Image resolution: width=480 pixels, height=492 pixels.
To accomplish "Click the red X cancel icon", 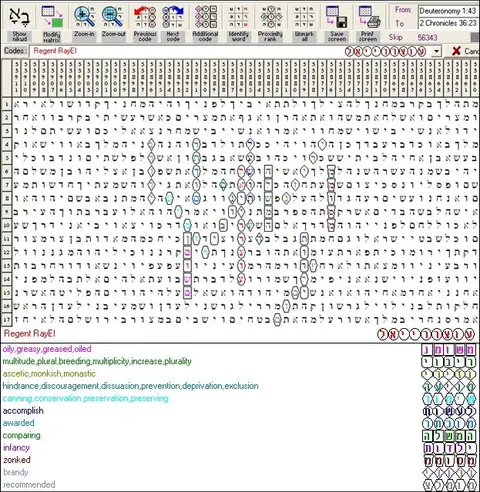I will pyautogui.click(x=456, y=51).
